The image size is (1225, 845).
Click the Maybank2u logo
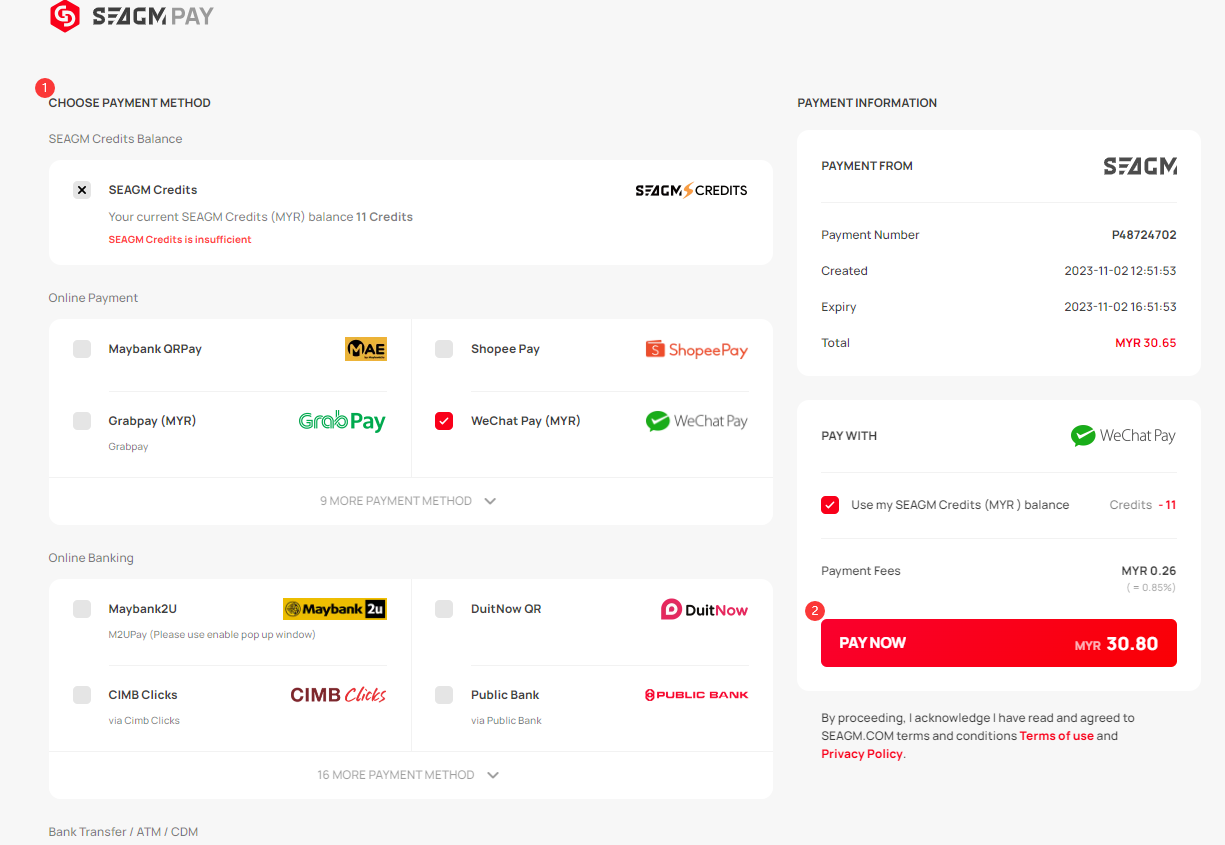coord(335,609)
